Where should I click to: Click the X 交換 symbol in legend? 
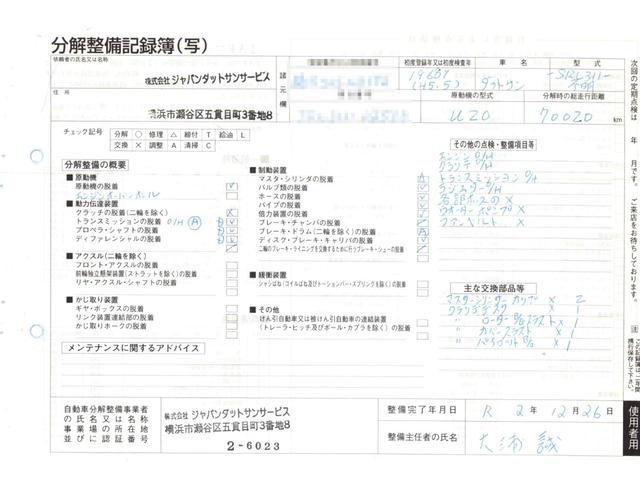(x=137, y=145)
